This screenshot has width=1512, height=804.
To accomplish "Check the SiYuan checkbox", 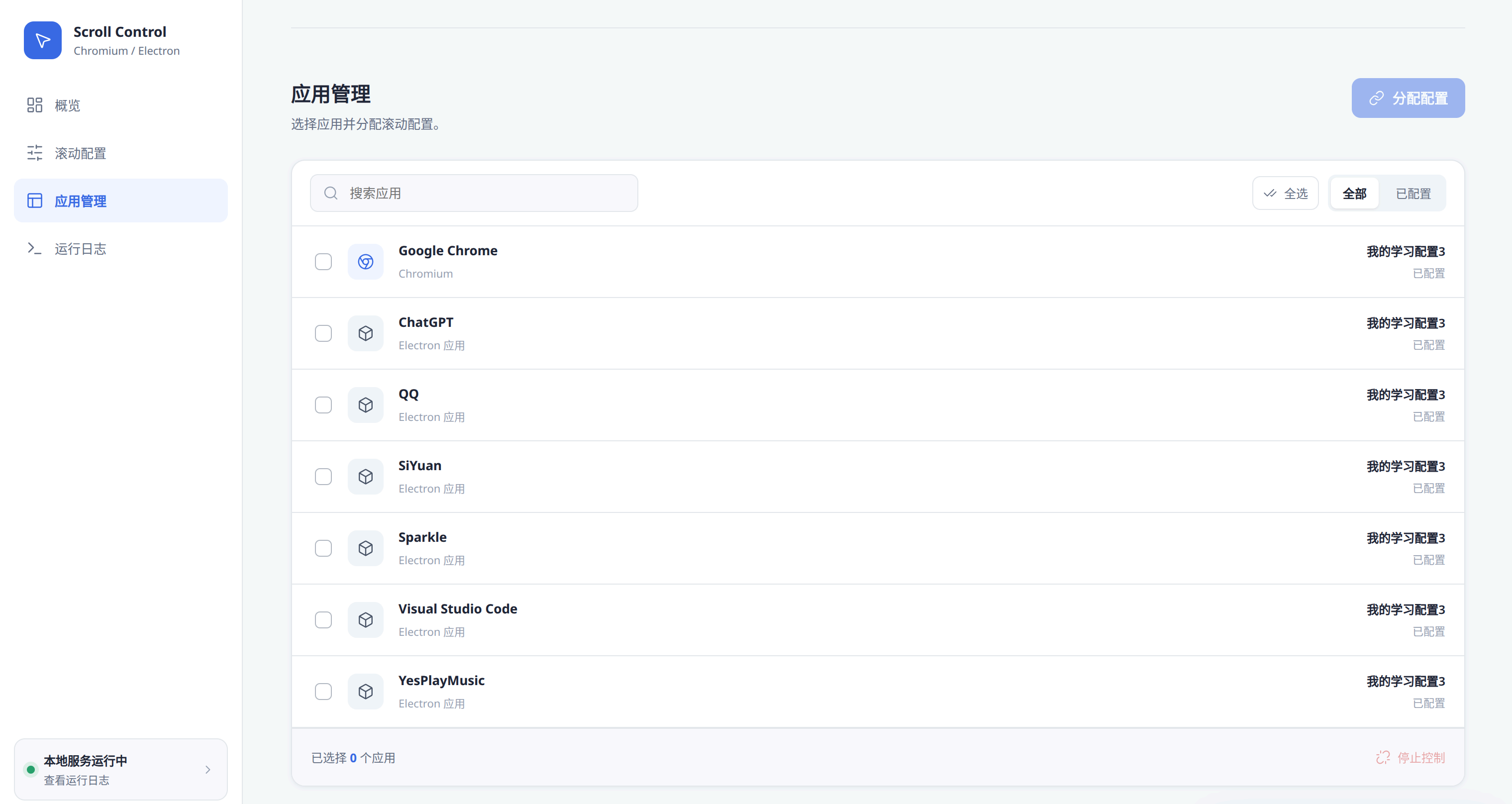I will pos(323,477).
